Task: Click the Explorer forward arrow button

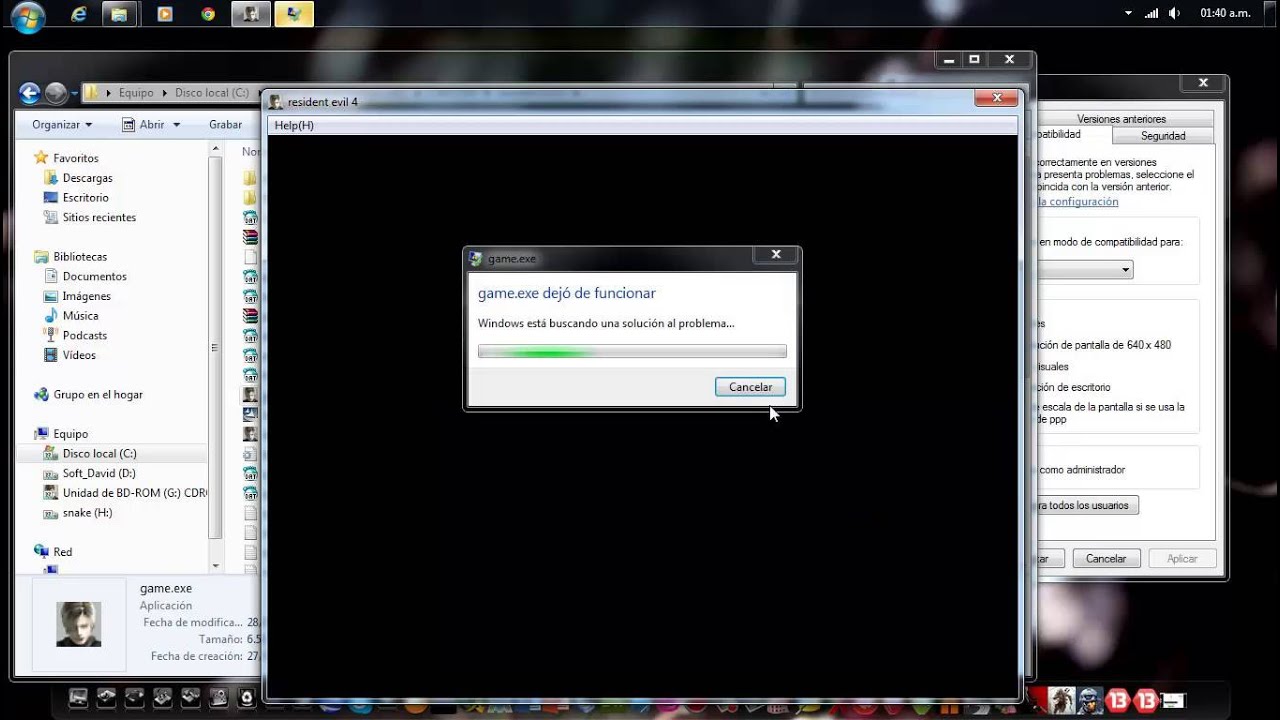Action: [55, 94]
